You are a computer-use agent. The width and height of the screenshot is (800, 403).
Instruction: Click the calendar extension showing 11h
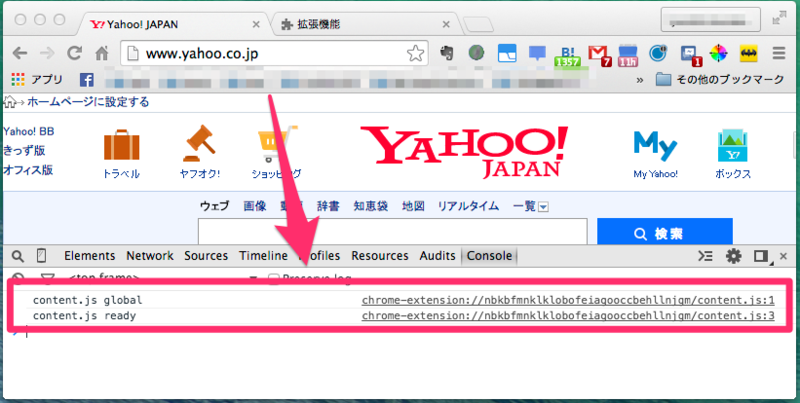point(628,56)
